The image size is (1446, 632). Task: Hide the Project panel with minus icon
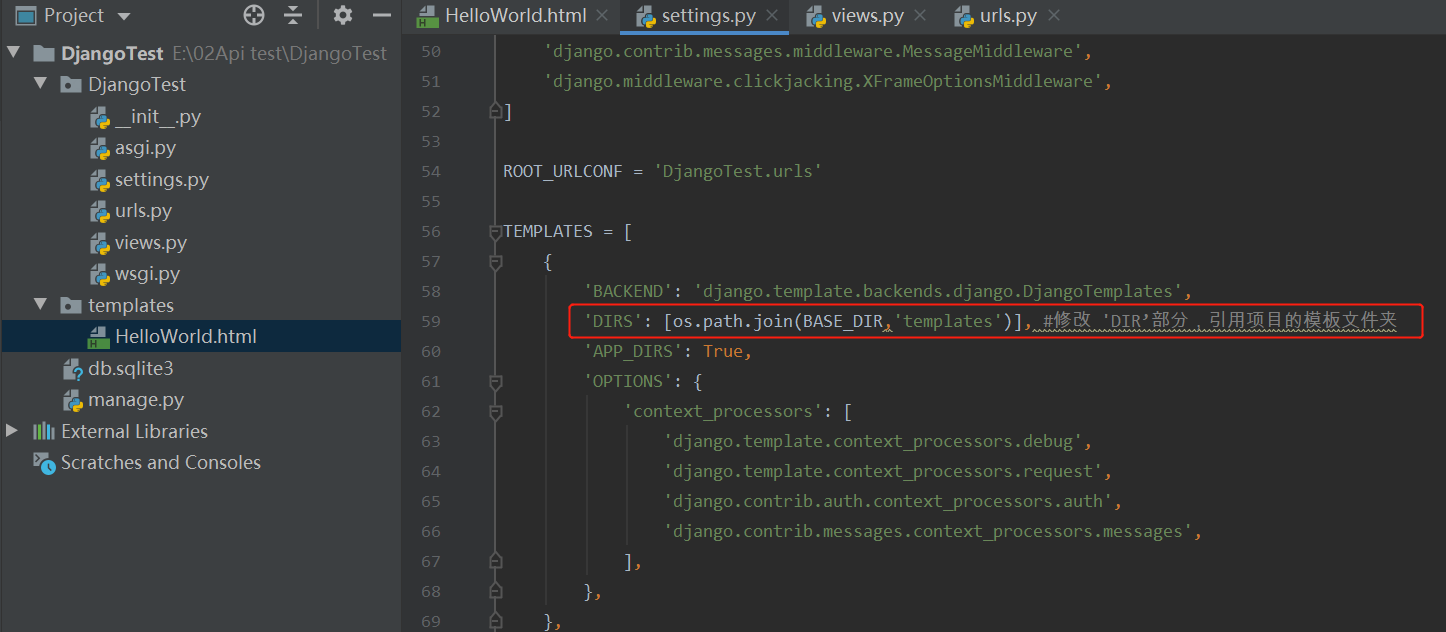pyautogui.click(x=381, y=15)
